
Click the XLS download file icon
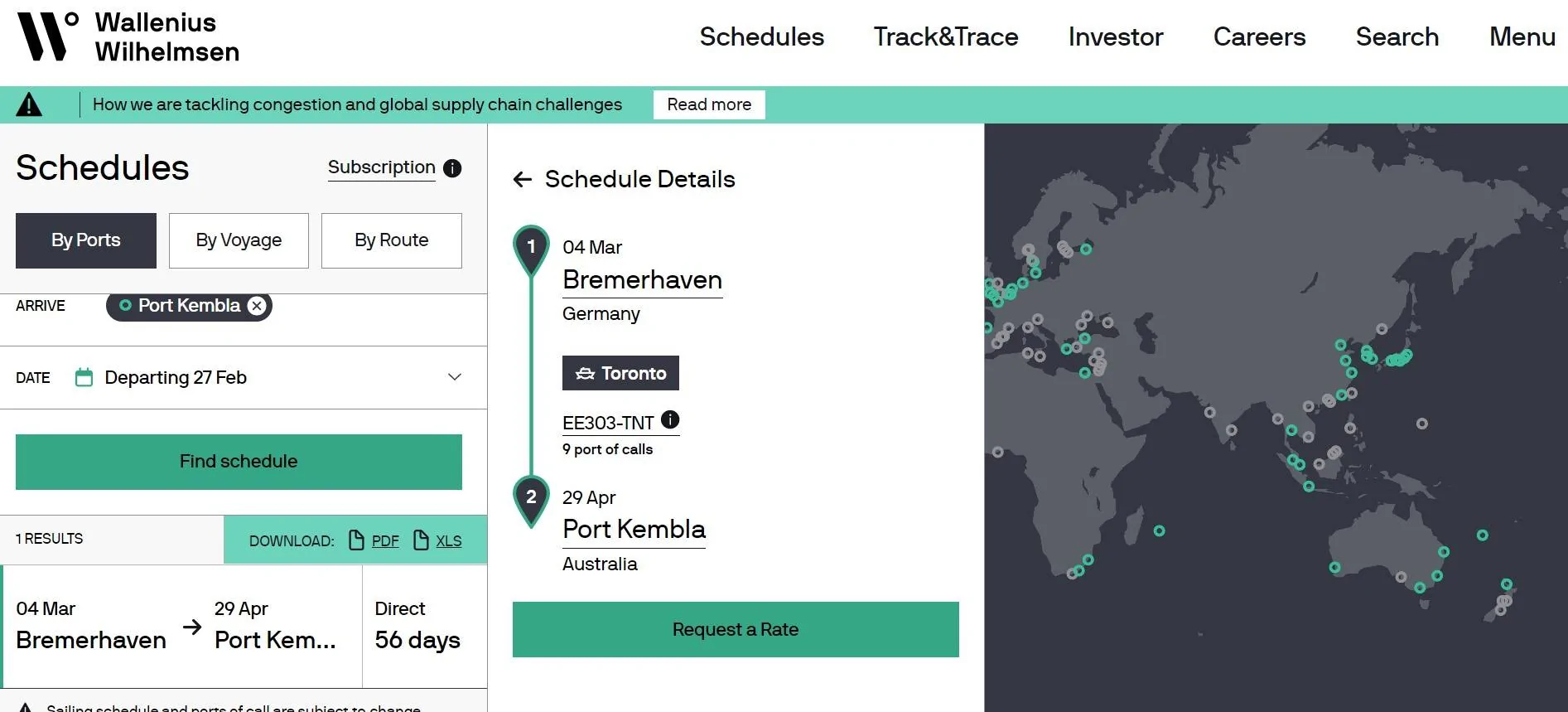point(421,540)
